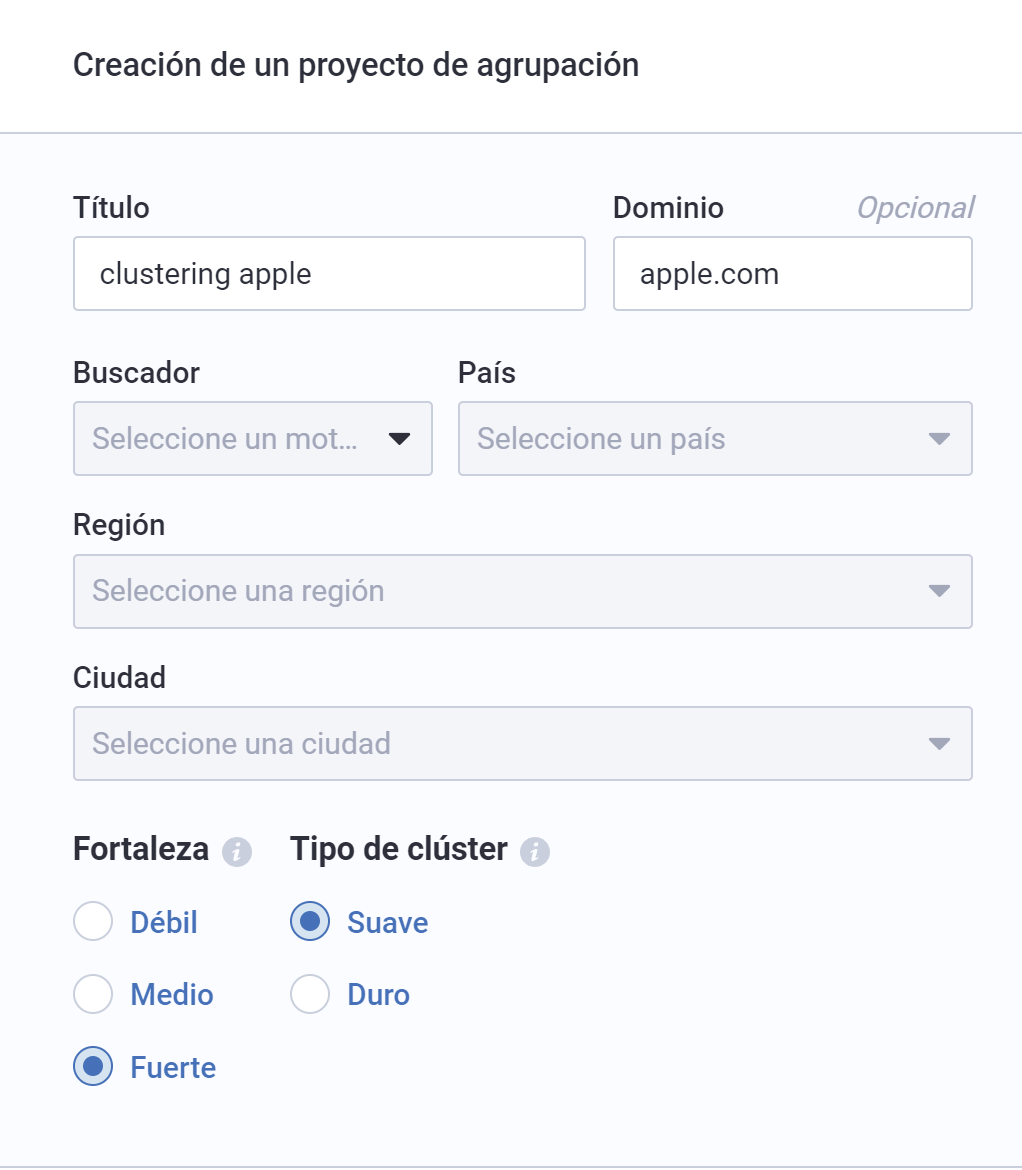Click the Tipo de clúster info icon

point(535,852)
